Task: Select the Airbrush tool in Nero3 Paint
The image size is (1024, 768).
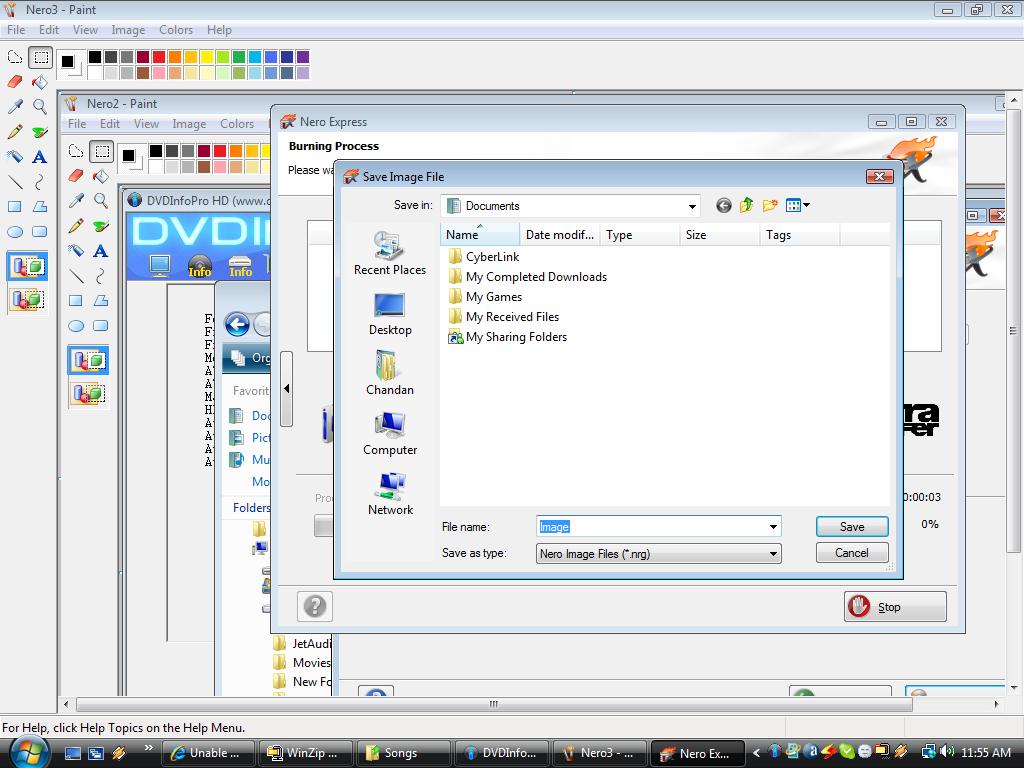Action: pyautogui.click(x=15, y=157)
